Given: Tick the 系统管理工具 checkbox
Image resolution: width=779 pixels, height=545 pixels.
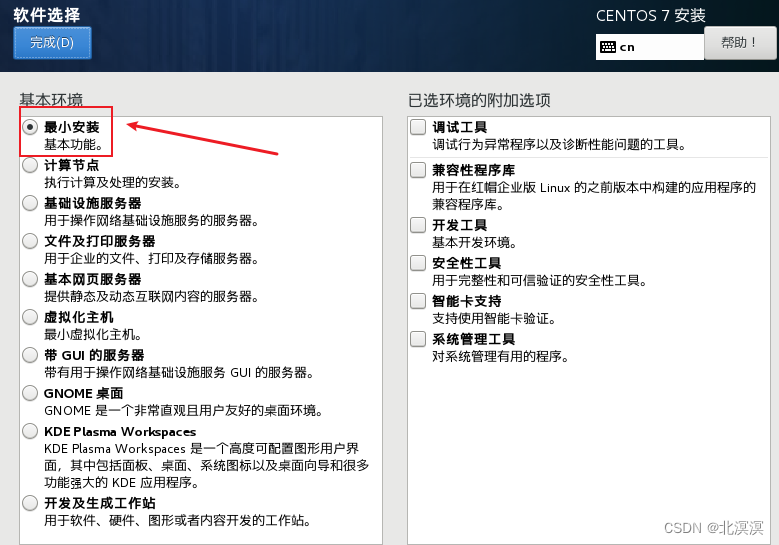Looking at the screenshot, I should click(418, 339).
